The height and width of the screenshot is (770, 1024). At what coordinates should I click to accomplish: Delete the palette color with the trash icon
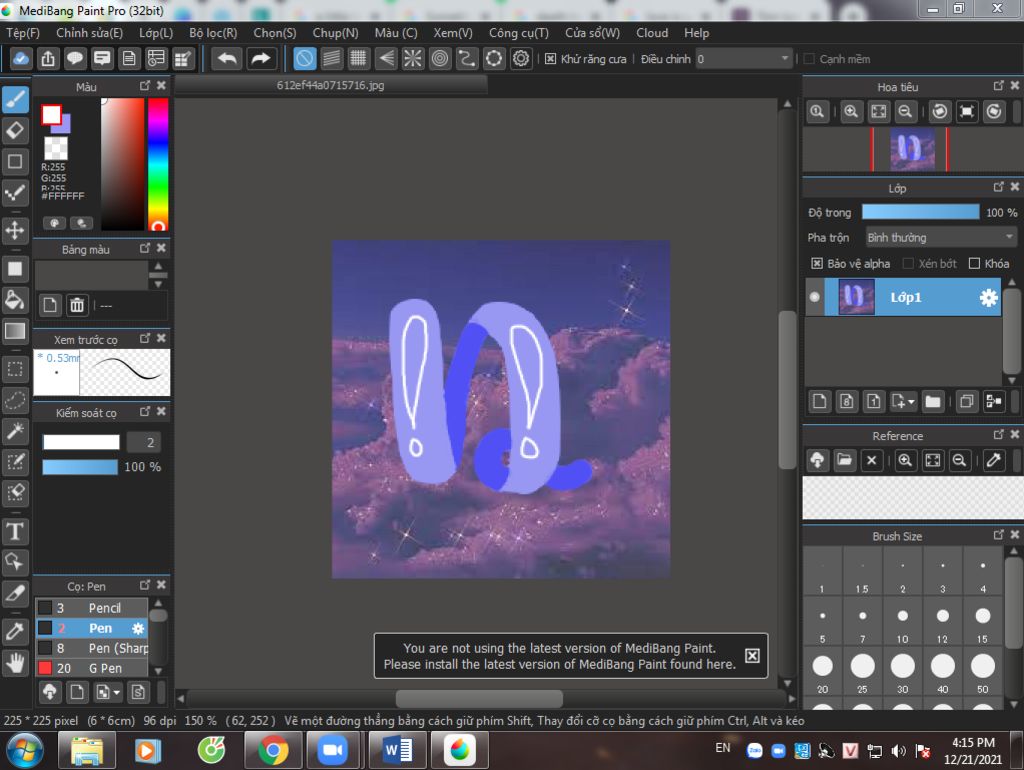(x=77, y=305)
